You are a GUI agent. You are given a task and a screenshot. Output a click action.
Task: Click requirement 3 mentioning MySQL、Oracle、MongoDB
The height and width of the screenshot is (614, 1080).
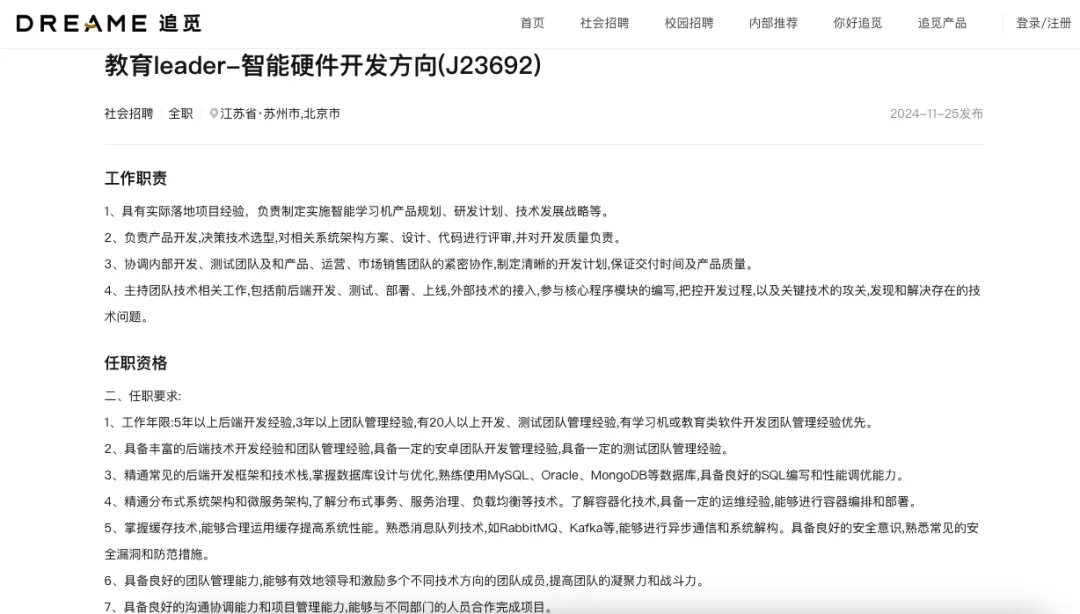(x=506, y=475)
